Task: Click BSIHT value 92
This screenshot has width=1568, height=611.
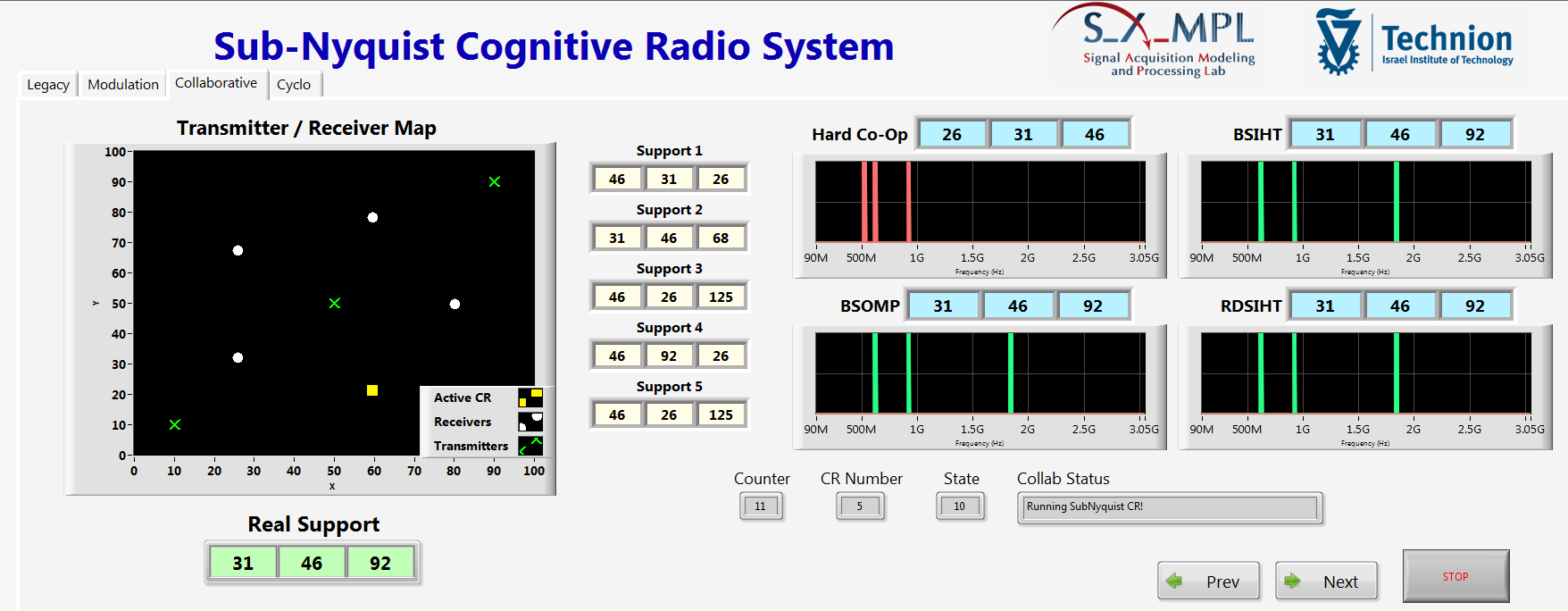Action: pyautogui.click(x=1475, y=134)
